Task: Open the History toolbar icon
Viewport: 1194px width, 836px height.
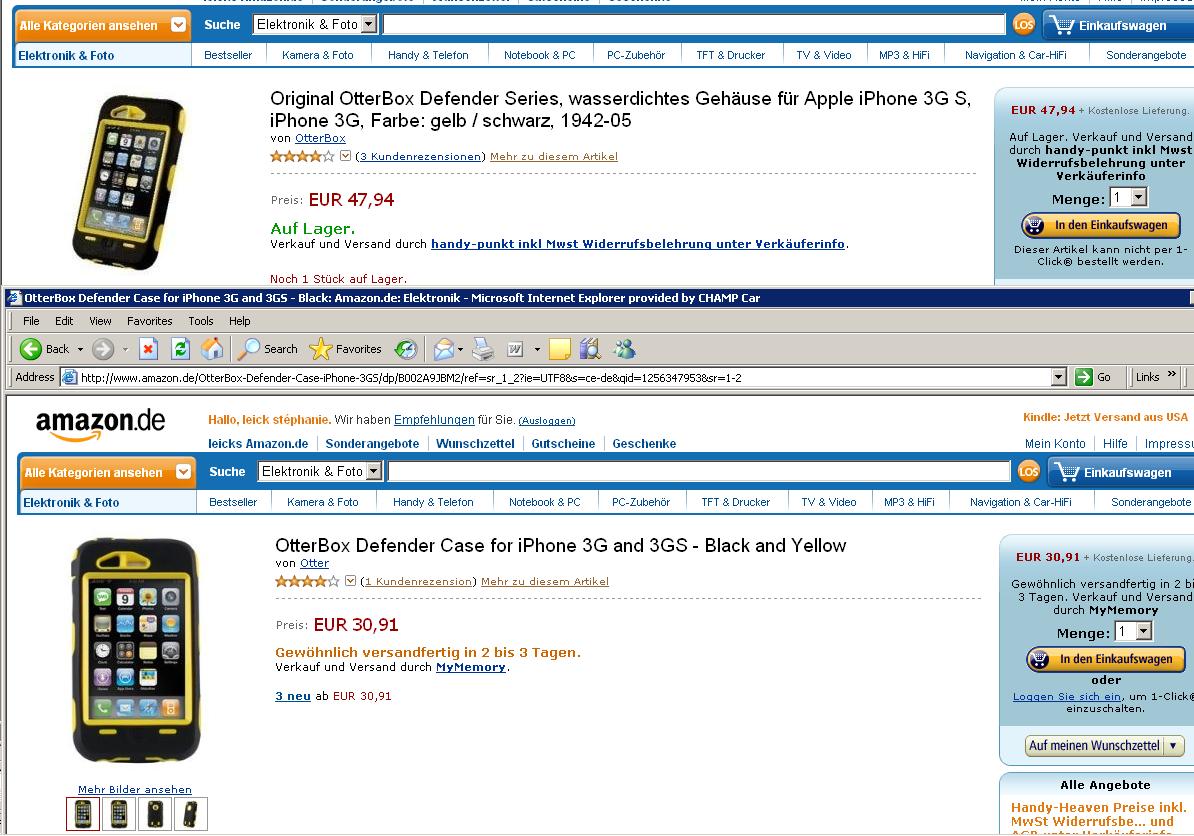Action: point(405,349)
